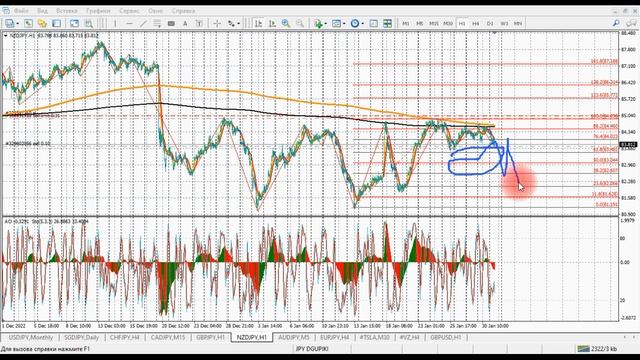The width and height of the screenshot is (640, 360).
Task: Switch chart to M5 timeframe
Action: tap(420, 24)
